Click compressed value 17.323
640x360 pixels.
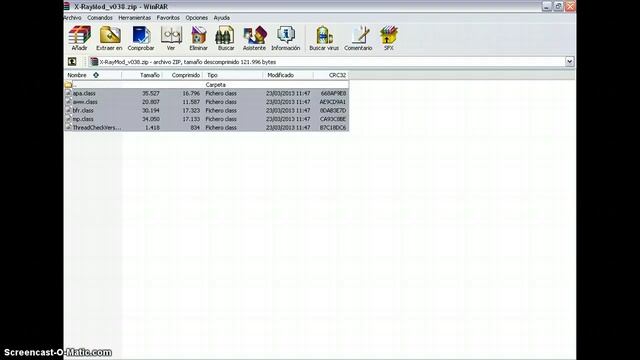191,111
